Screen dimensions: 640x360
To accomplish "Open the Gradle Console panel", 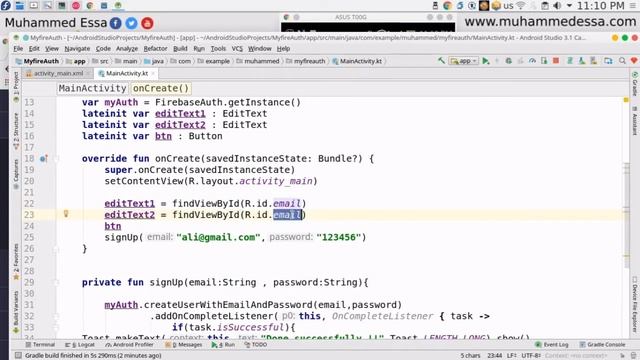I will pos(602,345).
